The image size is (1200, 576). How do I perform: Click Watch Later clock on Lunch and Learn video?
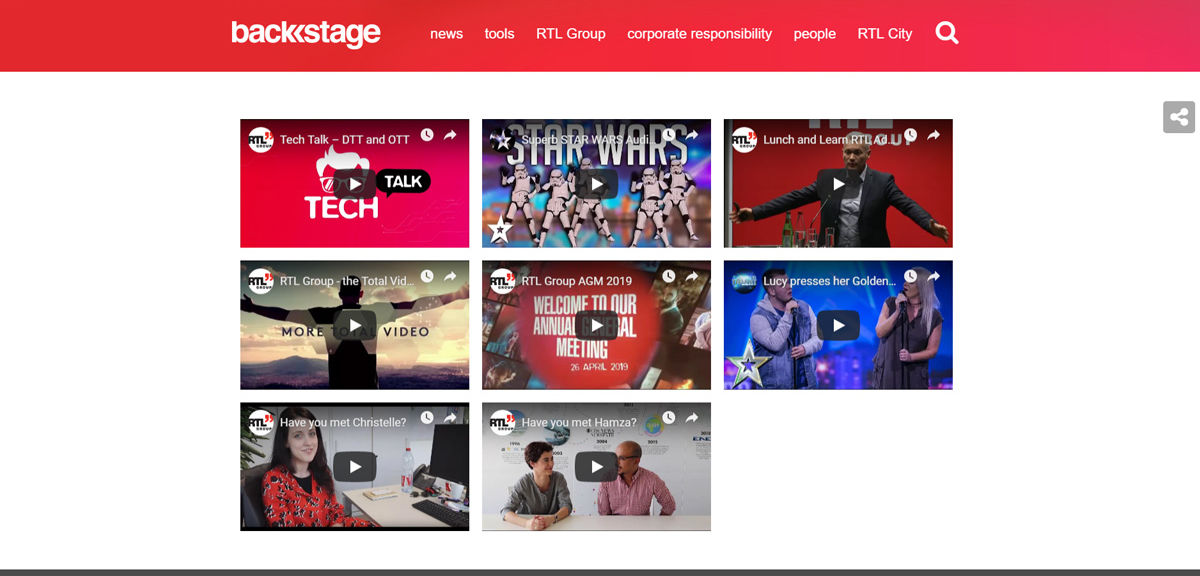point(911,135)
